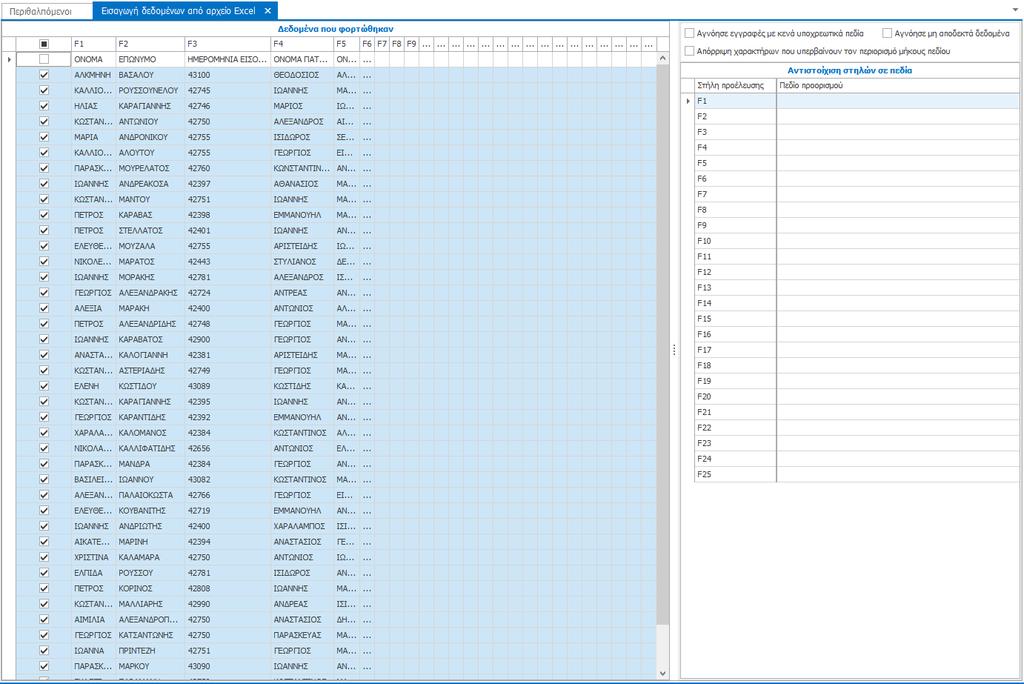
Task: Open the destination field cell for F4
Action: click(897, 148)
